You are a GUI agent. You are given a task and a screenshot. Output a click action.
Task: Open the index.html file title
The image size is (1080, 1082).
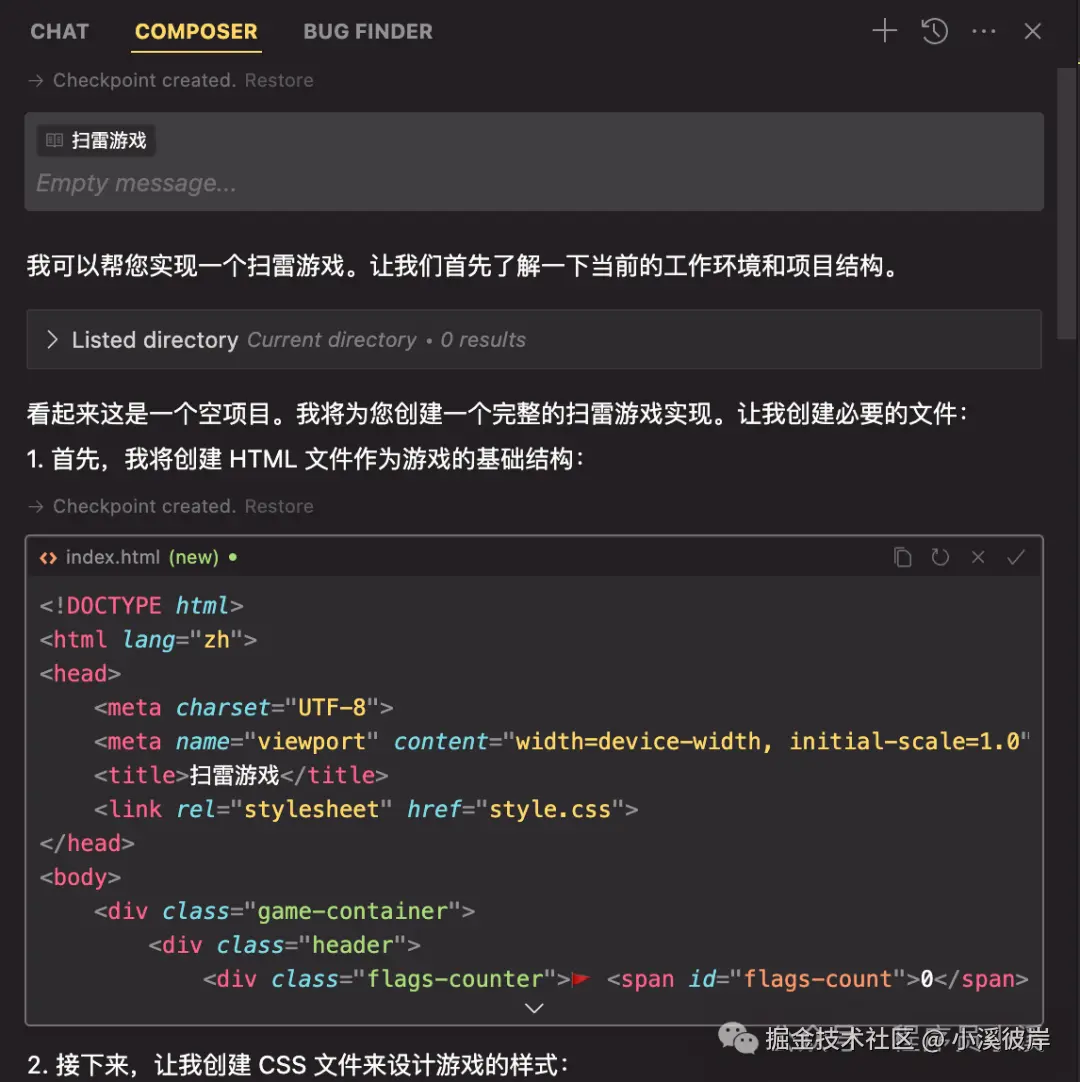(x=112, y=557)
